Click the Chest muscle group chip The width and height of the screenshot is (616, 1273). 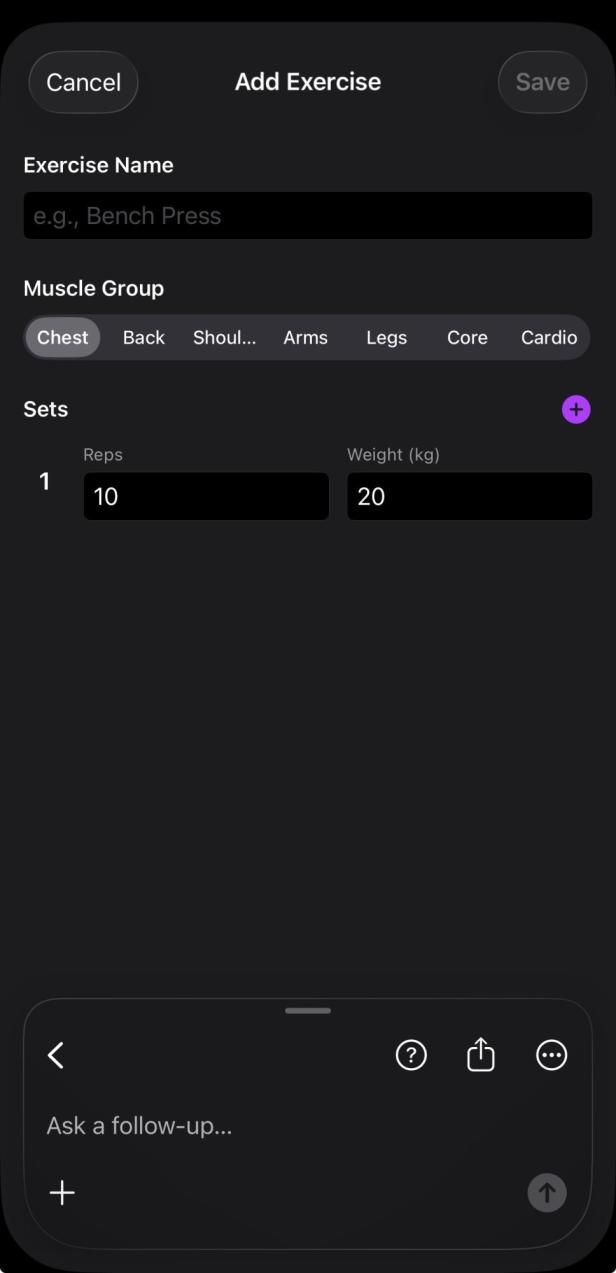pyautogui.click(x=62, y=337)
